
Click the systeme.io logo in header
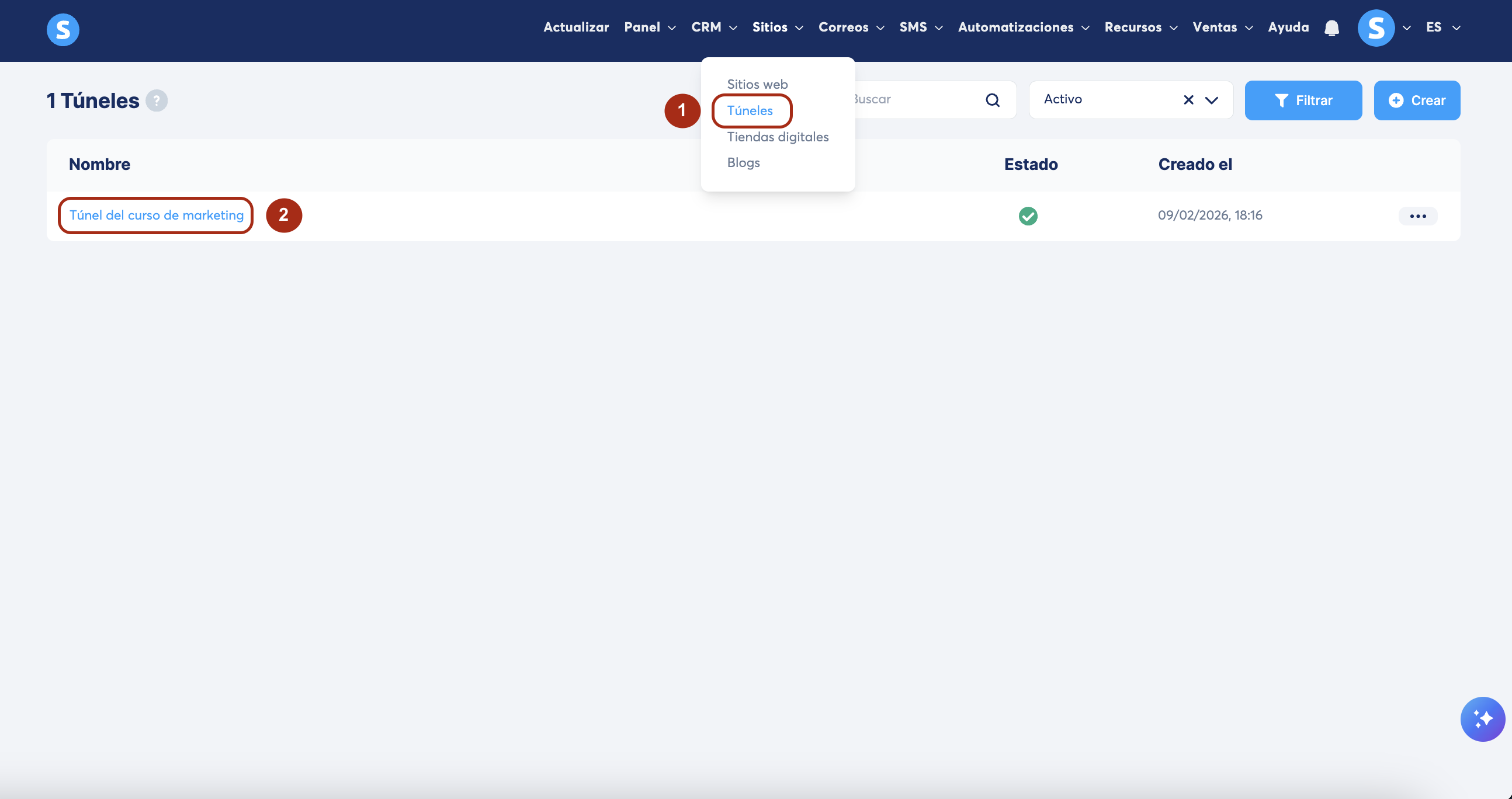63,29
